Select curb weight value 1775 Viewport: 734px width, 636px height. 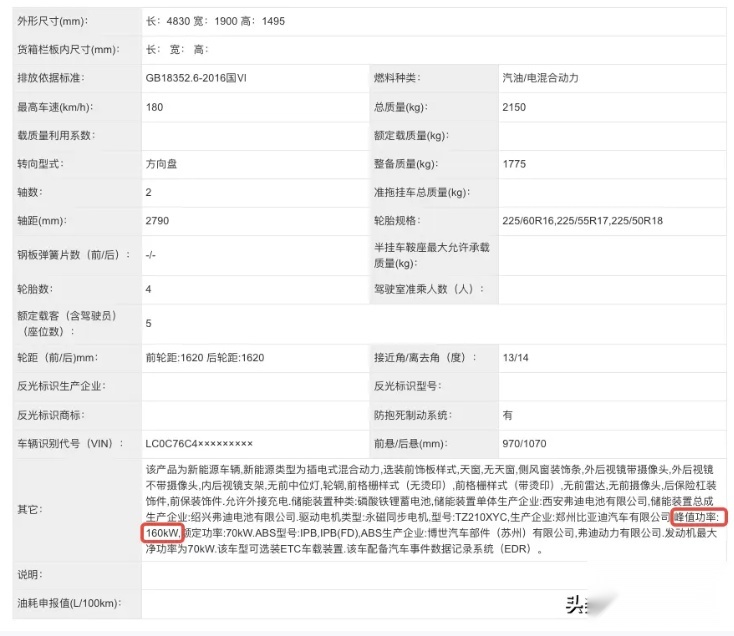(514, 164)
